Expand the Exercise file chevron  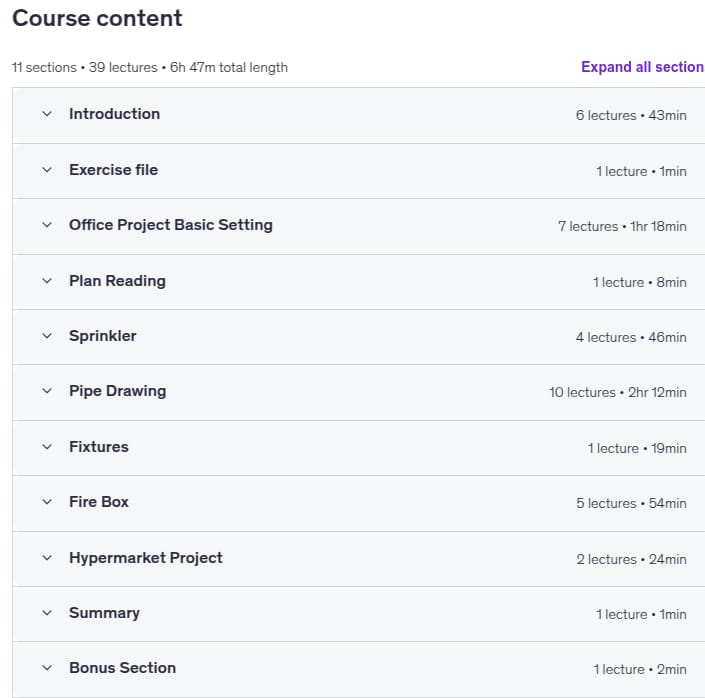pos(47,170)
